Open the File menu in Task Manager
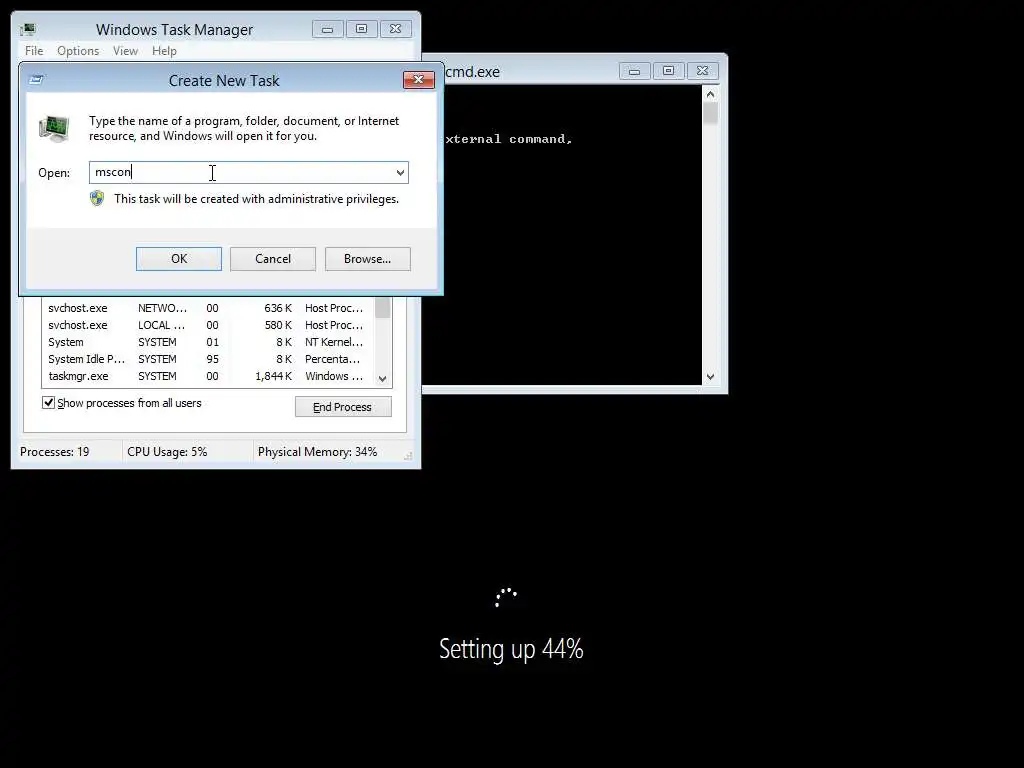The height and width of the screenshot is (768, 1024). pos(34,51)
